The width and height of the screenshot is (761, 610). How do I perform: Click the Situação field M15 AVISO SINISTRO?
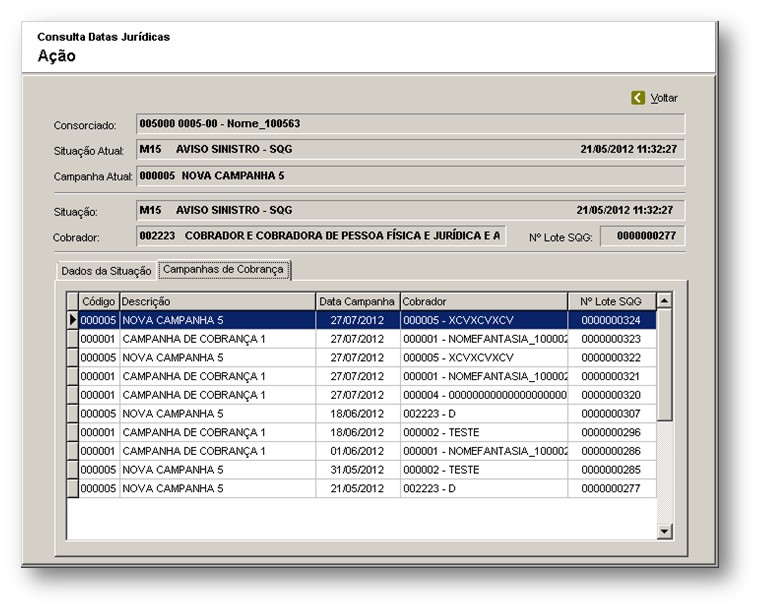coord(411,210)
